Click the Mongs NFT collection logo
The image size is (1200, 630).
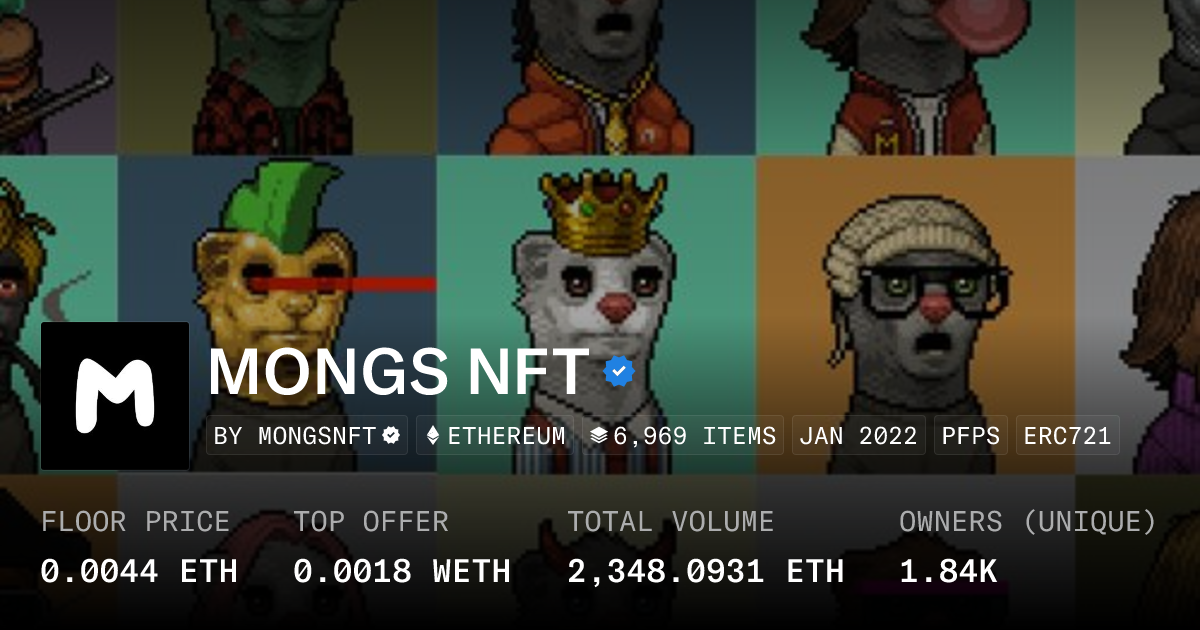[115, 396]
